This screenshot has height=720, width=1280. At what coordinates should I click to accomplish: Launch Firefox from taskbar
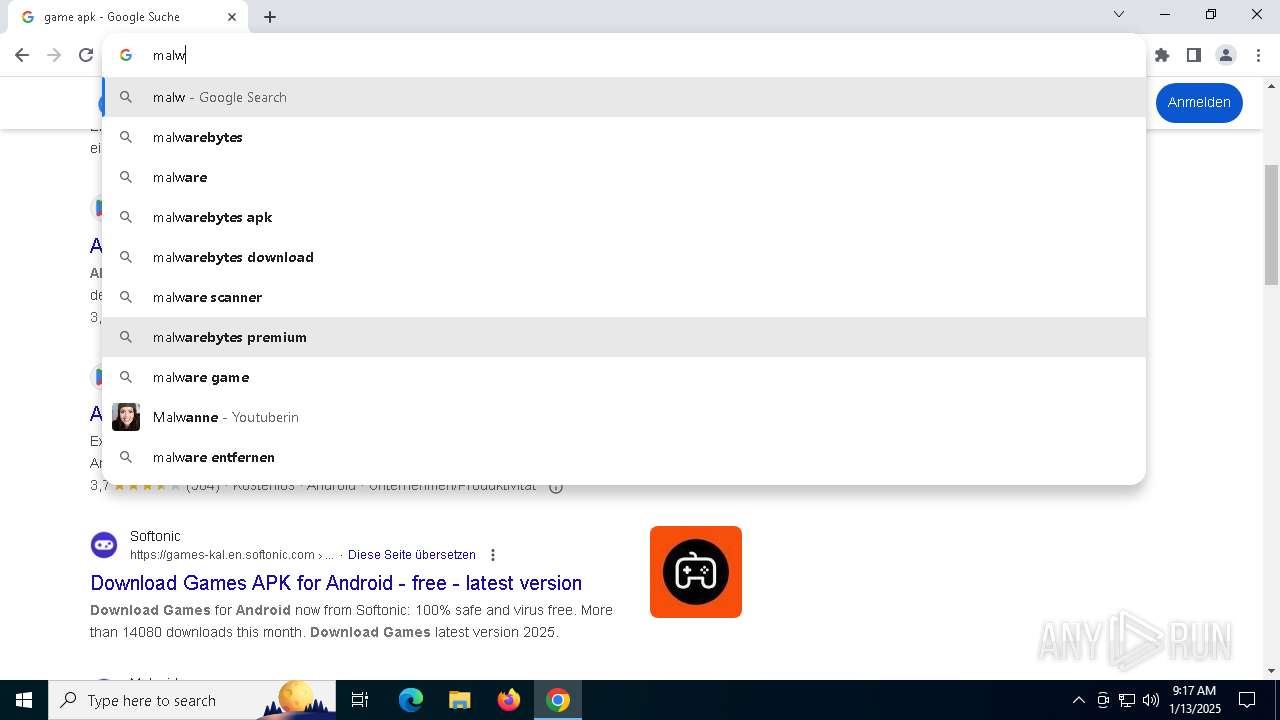(509, 700)
